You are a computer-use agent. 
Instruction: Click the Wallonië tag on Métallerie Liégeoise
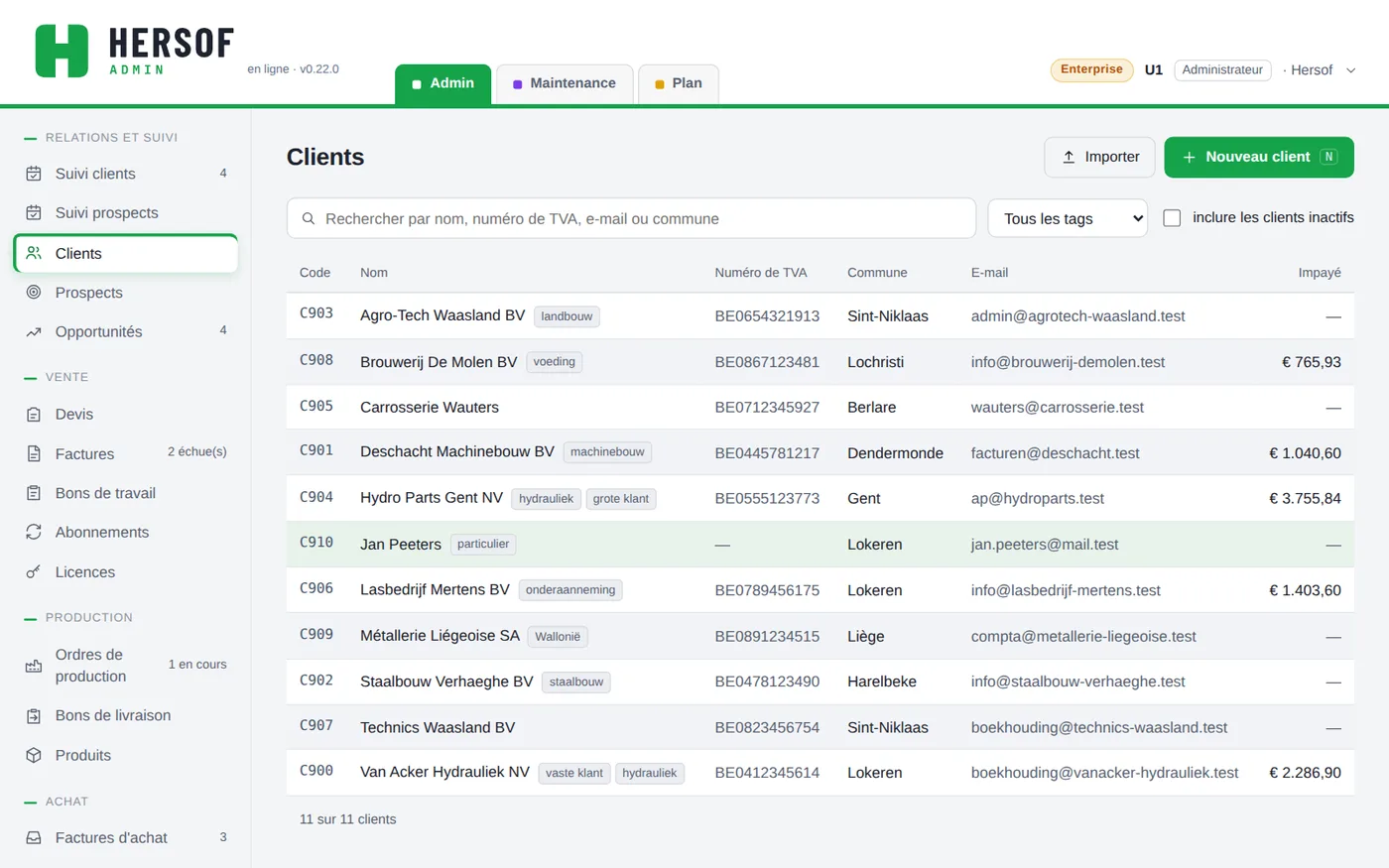coord(558,637)
